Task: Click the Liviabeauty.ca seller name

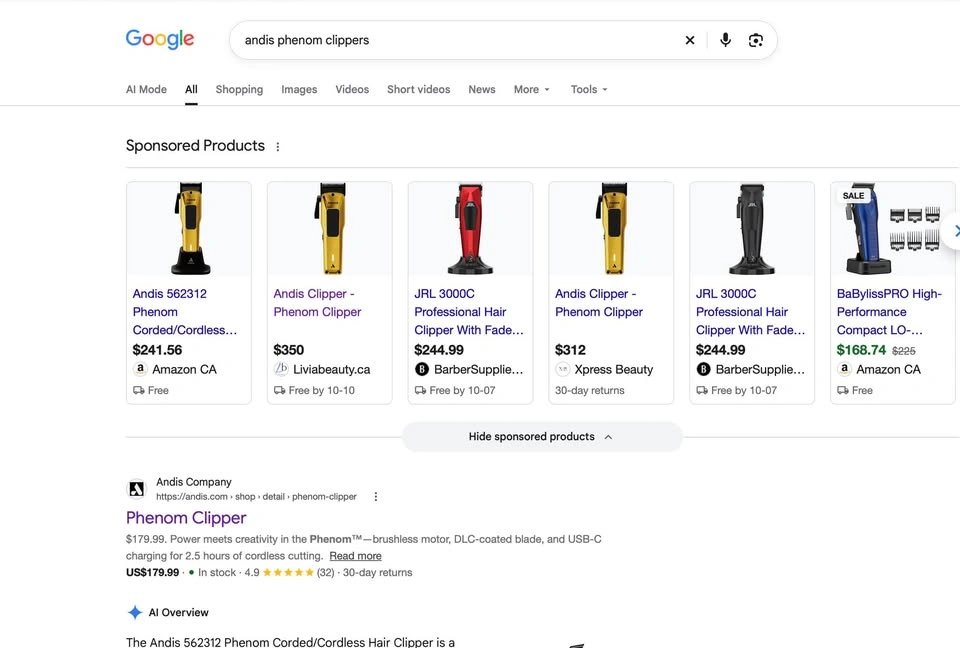Action: pos(332,370)
